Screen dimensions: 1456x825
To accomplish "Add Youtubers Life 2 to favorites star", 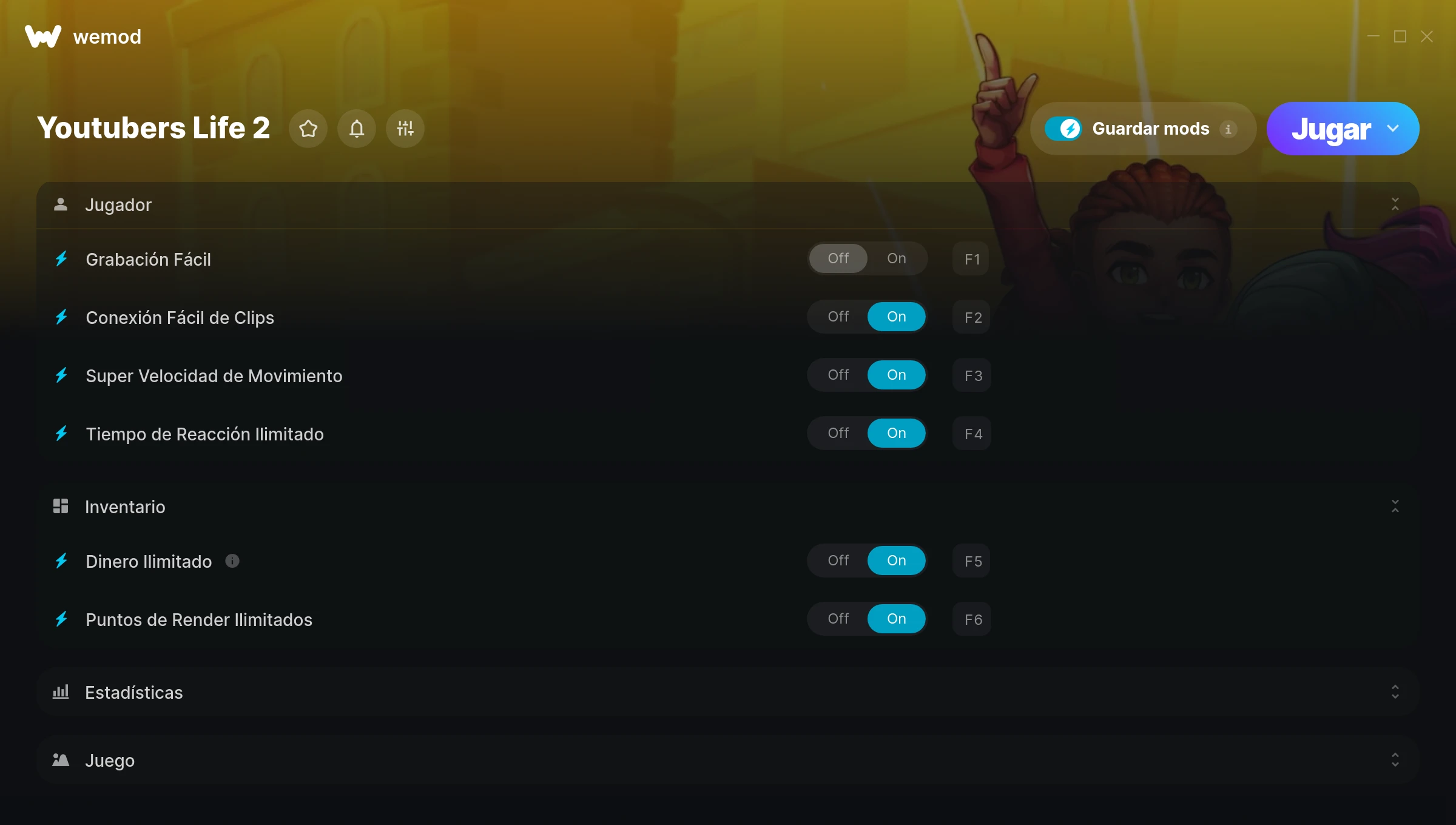I will click(308, 129).
